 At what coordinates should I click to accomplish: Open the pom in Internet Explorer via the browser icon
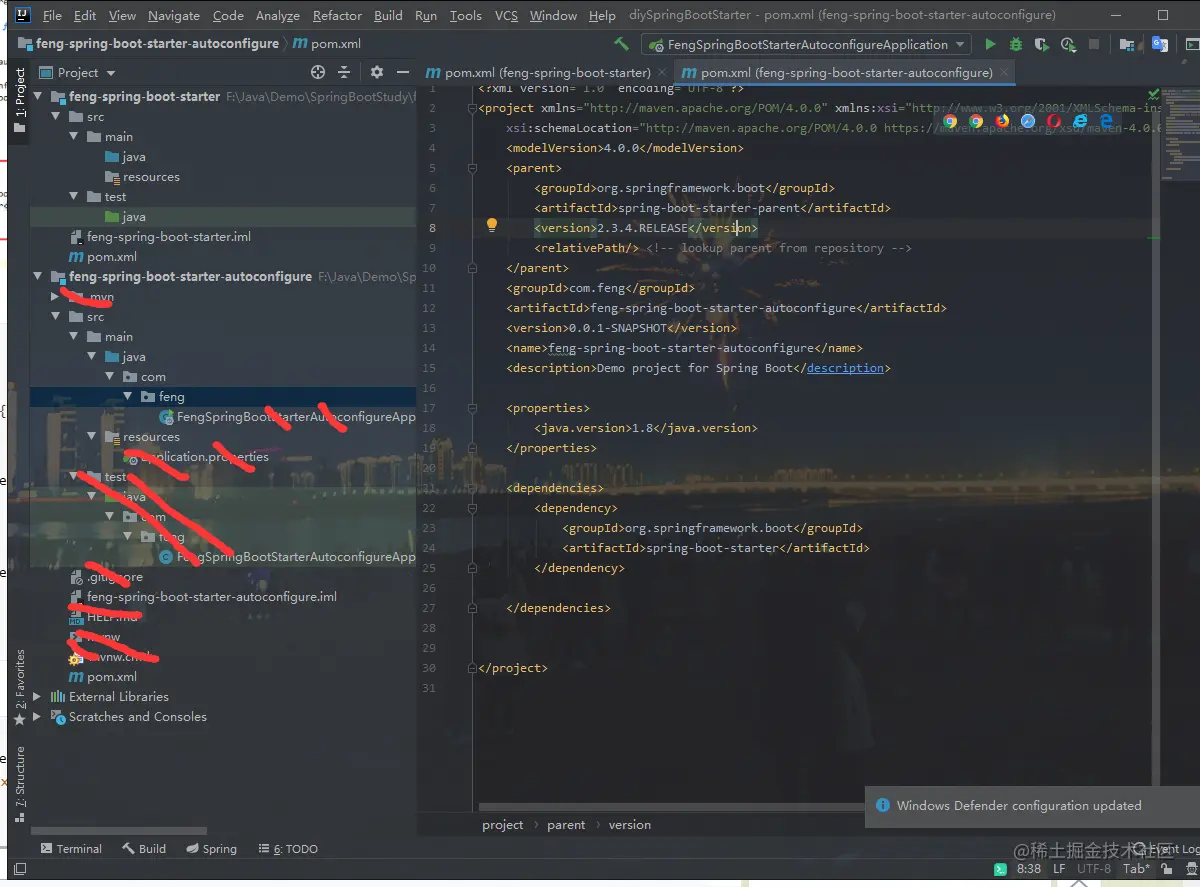coord(1080,122)
